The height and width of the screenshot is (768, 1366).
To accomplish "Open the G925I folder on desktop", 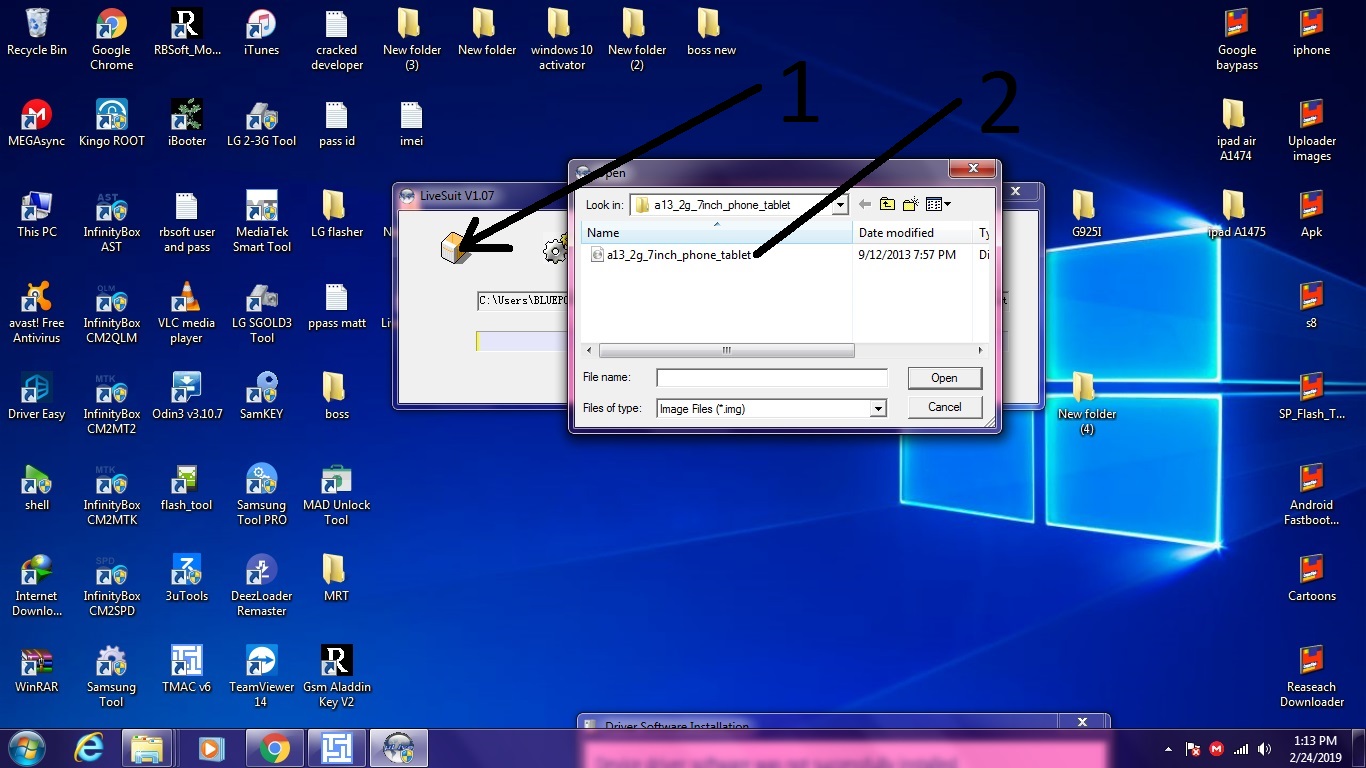I will [x=1085, y=214].
